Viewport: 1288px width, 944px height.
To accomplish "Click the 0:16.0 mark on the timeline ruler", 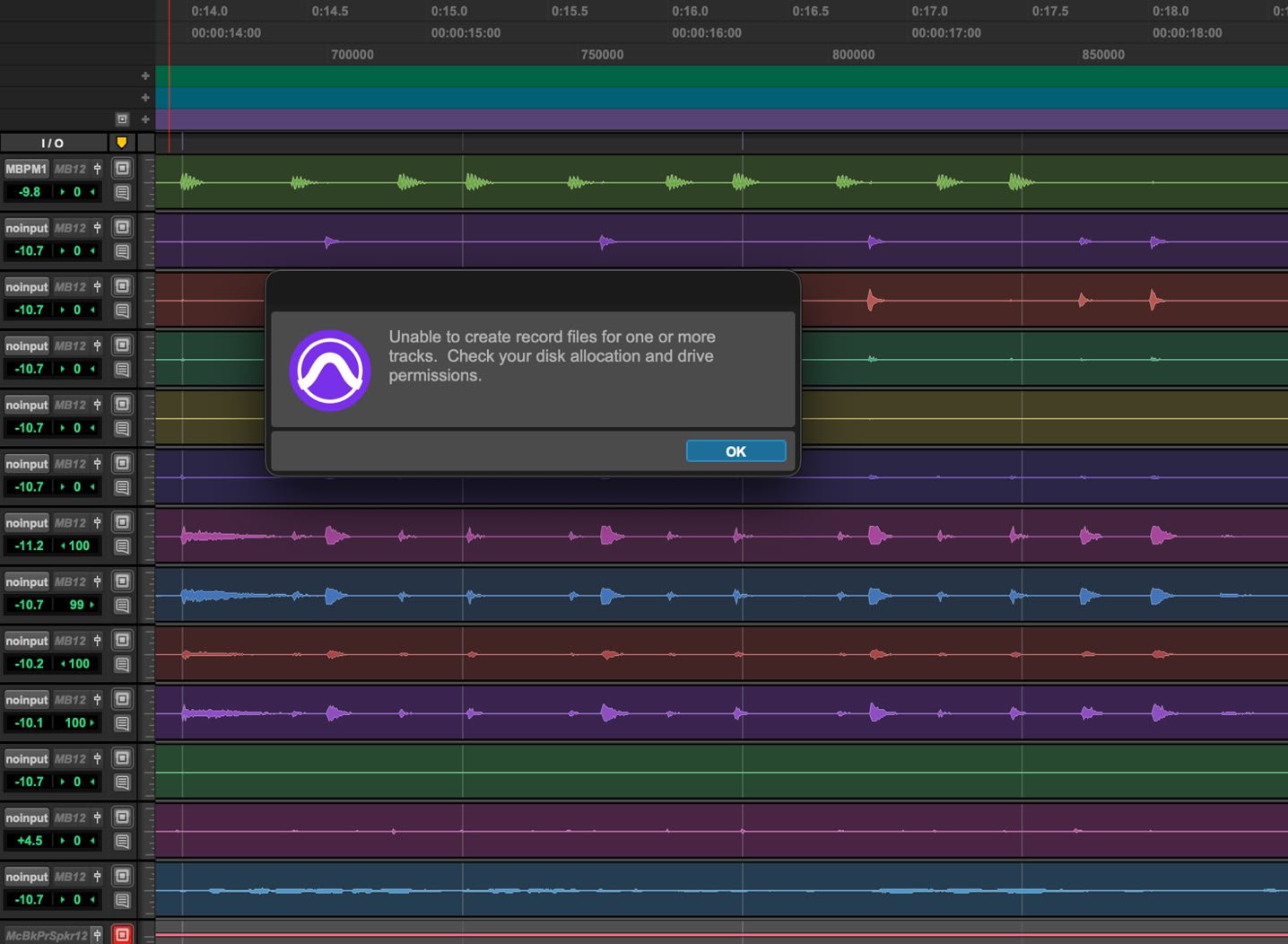I will (690, 11).
